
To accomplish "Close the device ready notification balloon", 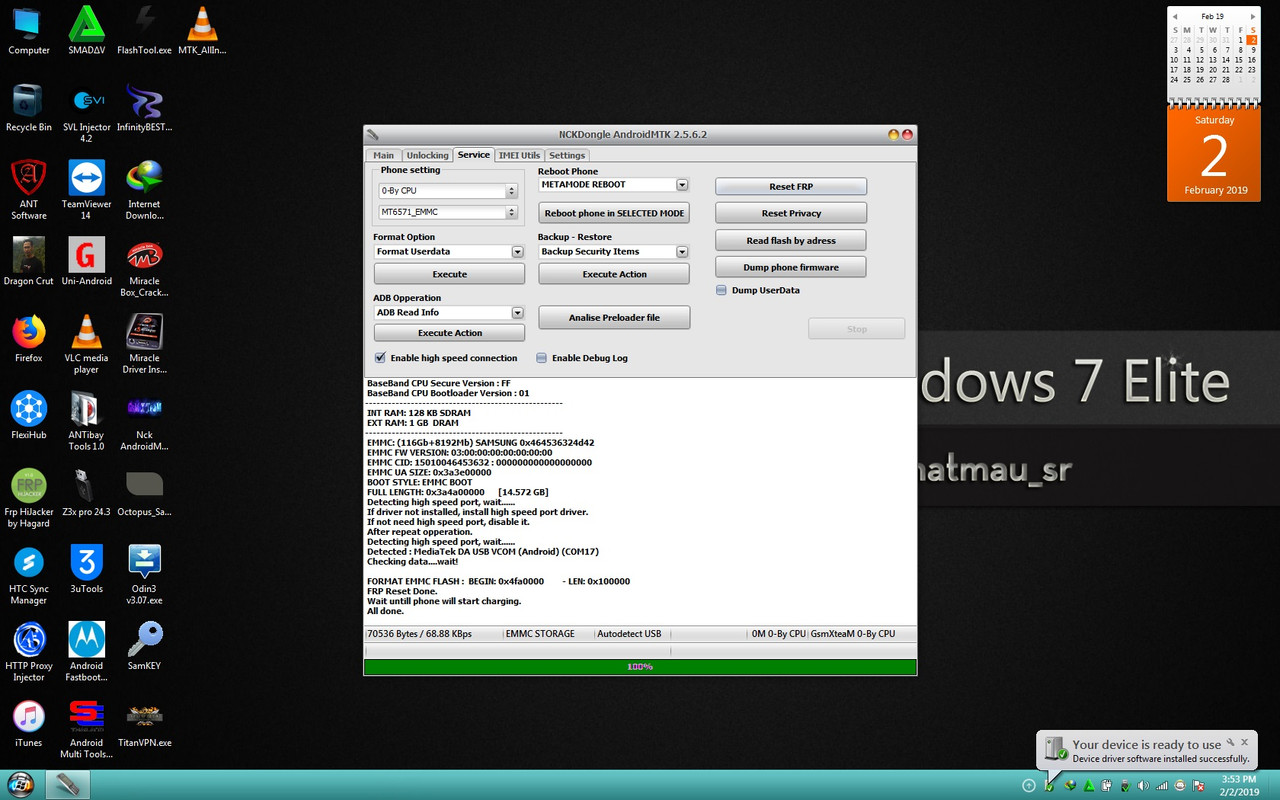I will tap(1245, 742).
